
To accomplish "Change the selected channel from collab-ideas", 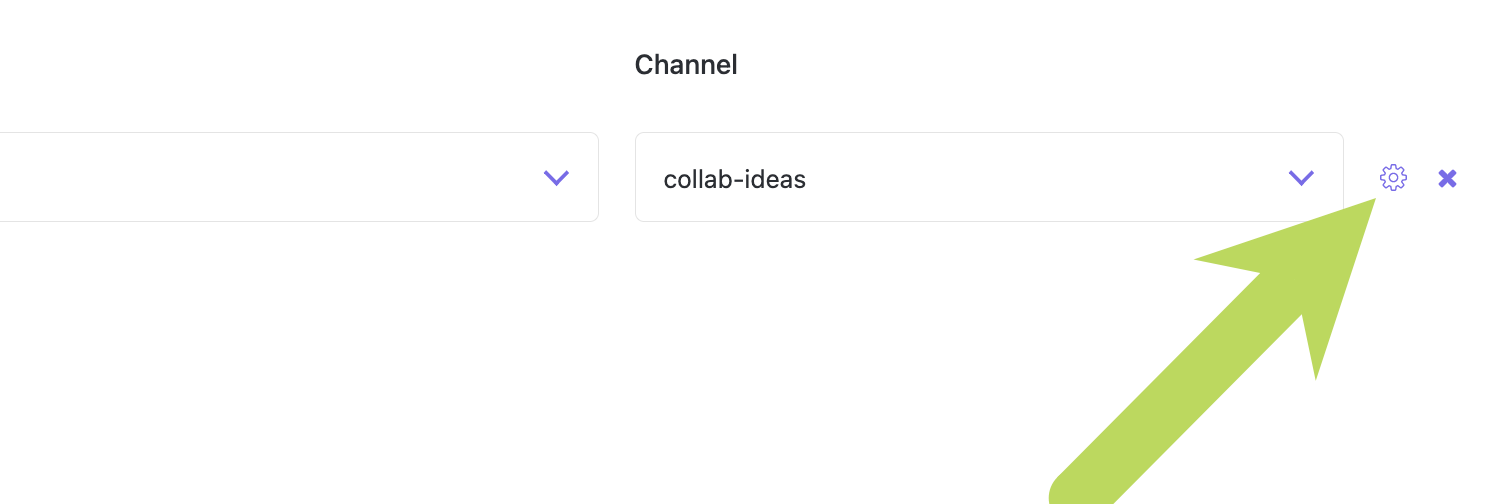I will click(988, 177).
